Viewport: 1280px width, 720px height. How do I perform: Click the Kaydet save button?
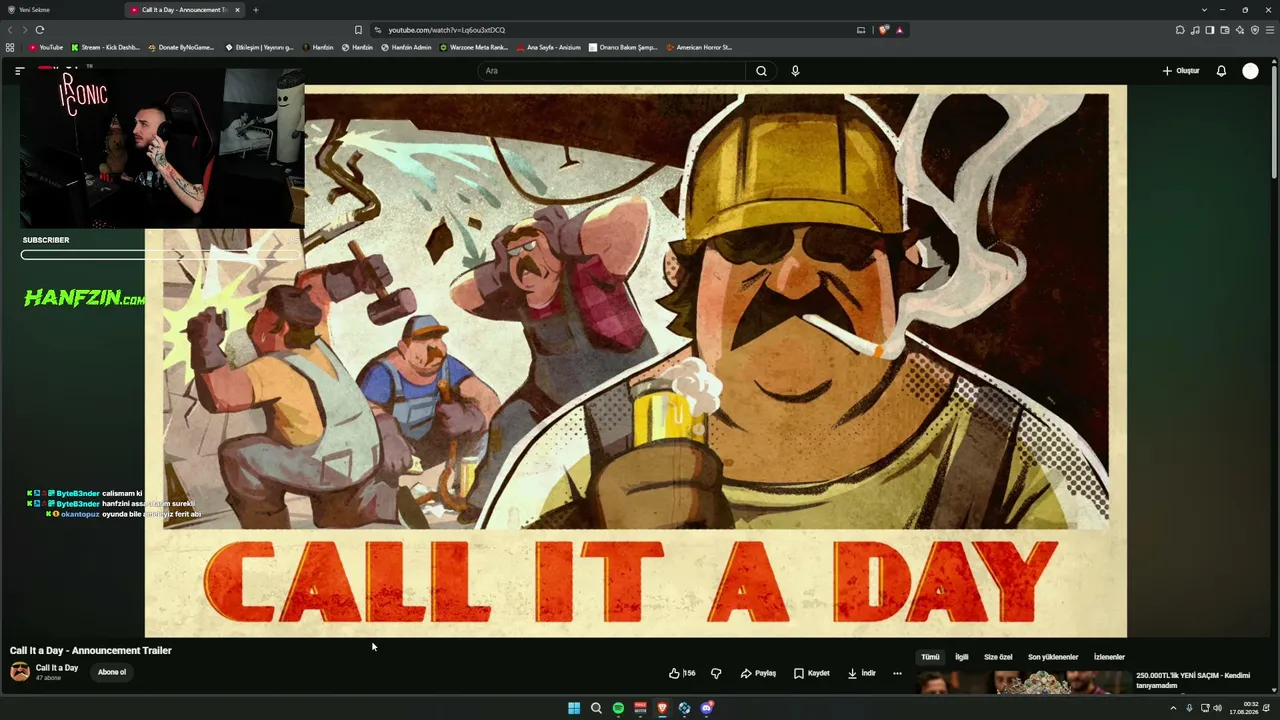tap(812, 673)
